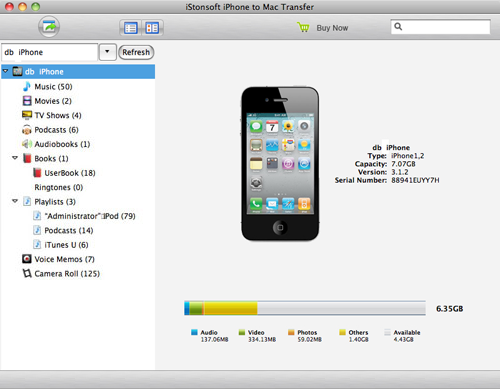Open the device selector dropdown arrow
The image size is (500, 389).
click(x=107, y=52)
